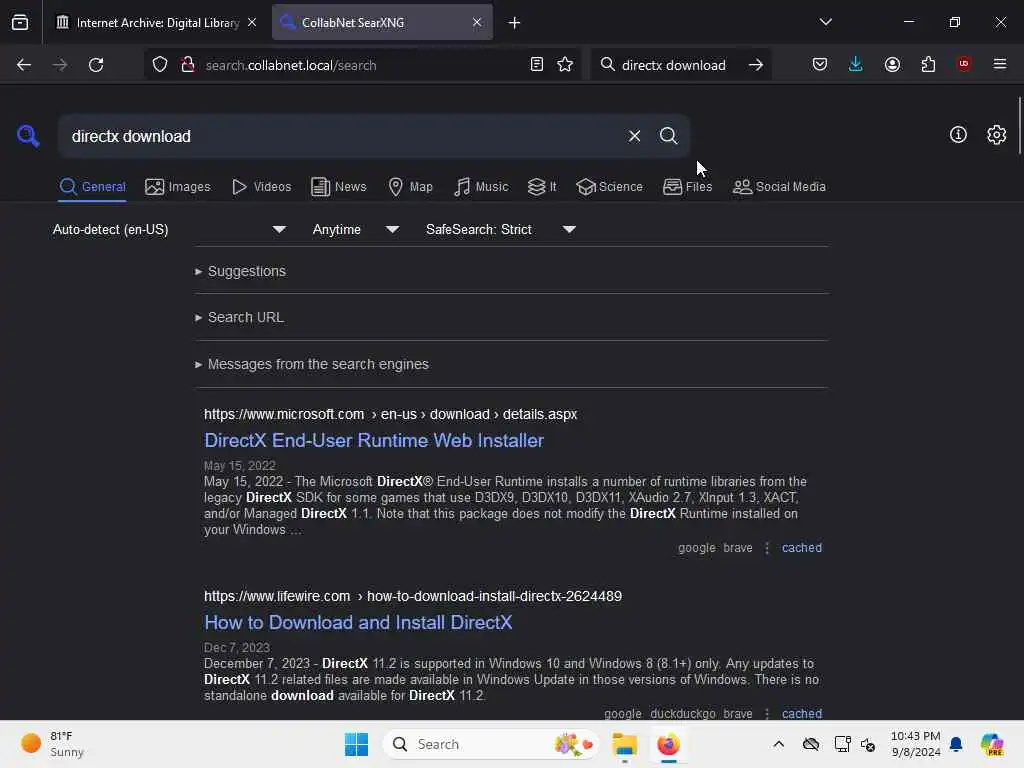Select the General search category
The width and height of the screenshot is (1024, 768).
(92, 187)
